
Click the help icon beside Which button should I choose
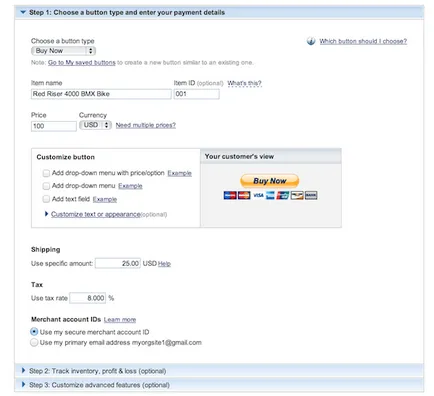pos(311,41)
